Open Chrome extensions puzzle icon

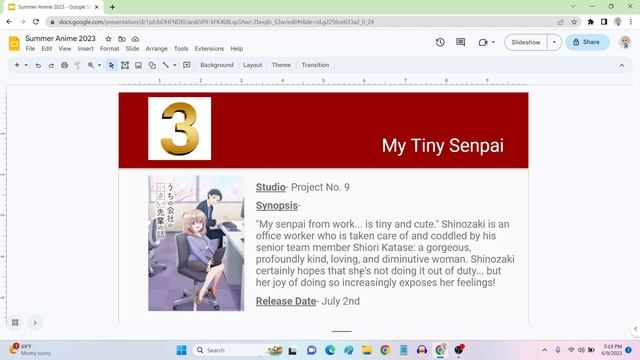pyautogui.click(x=590, y=22)
